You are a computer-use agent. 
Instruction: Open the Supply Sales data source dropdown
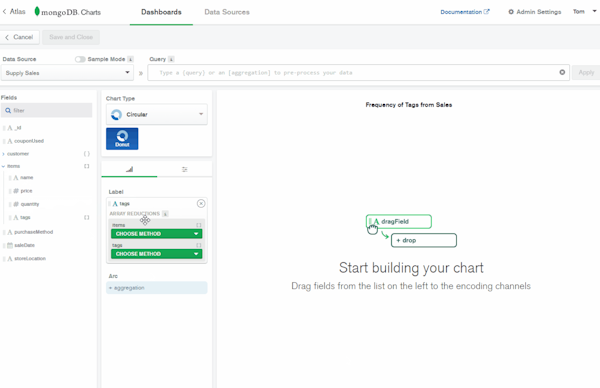tap(67, 73)
